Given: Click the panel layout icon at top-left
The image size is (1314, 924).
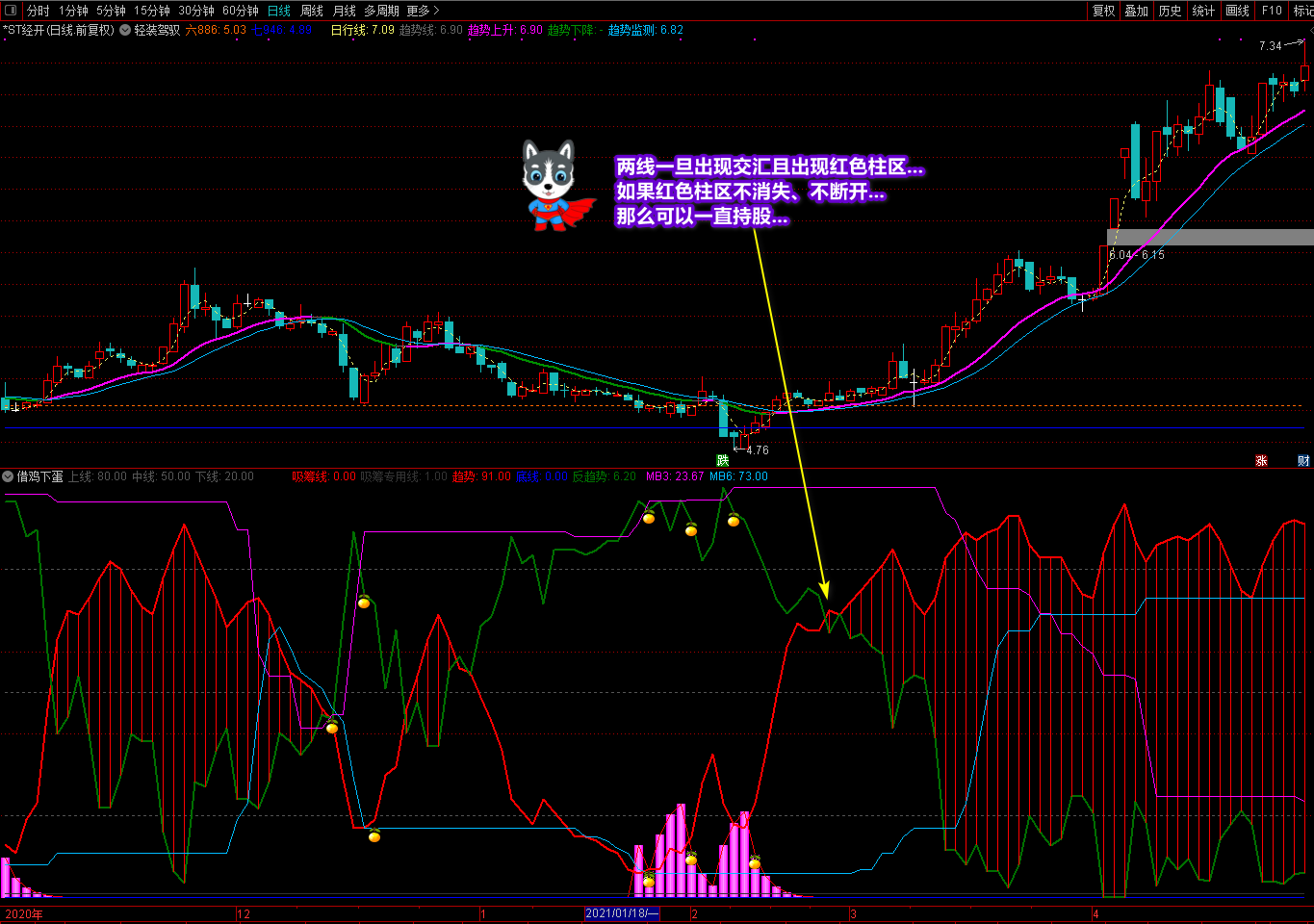Looking at the screenshot, I should tap(11, 11).
